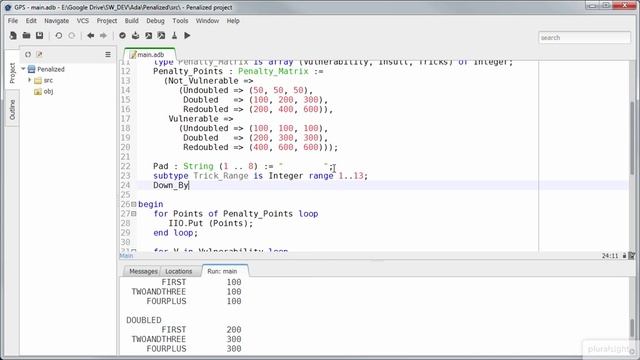Click line number 22 in the gutter
The image size is (640, 360).
tap(125, 166)
